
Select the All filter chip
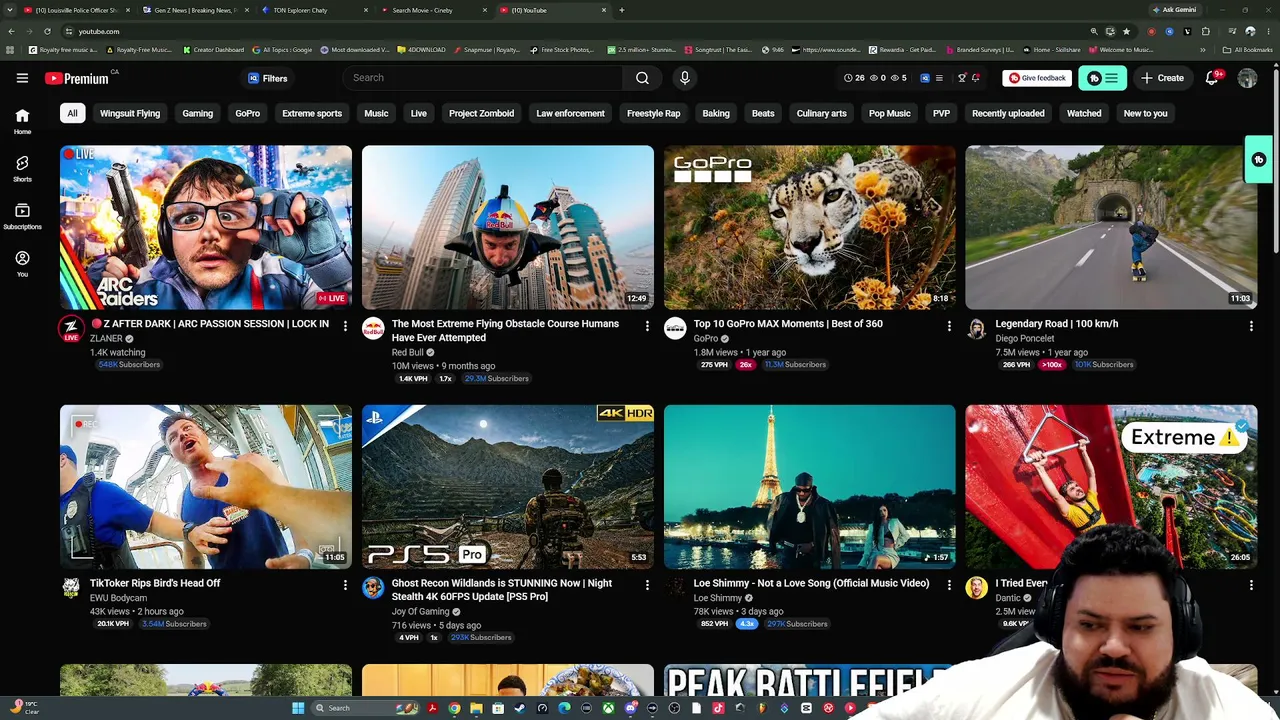pyautogui.click(x=72, y=113)
